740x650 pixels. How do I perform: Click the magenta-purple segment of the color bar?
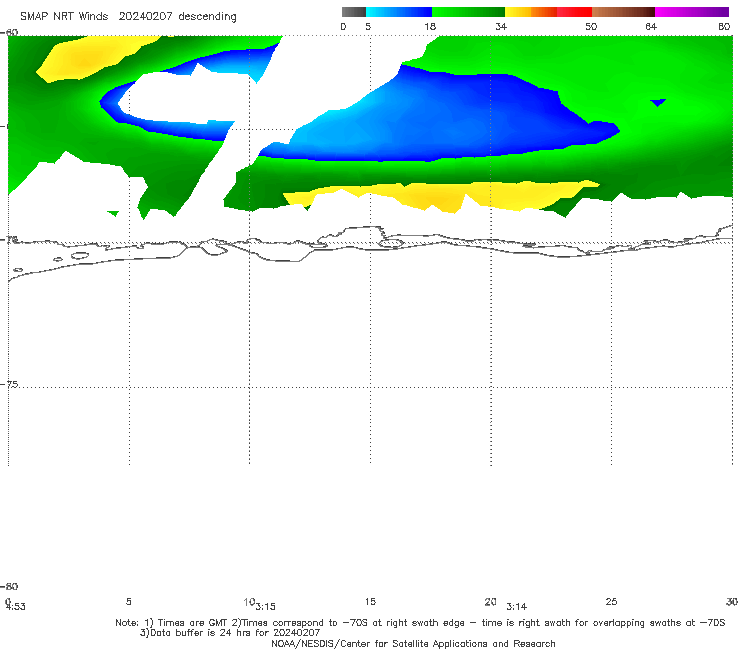[x=692, y=12]
